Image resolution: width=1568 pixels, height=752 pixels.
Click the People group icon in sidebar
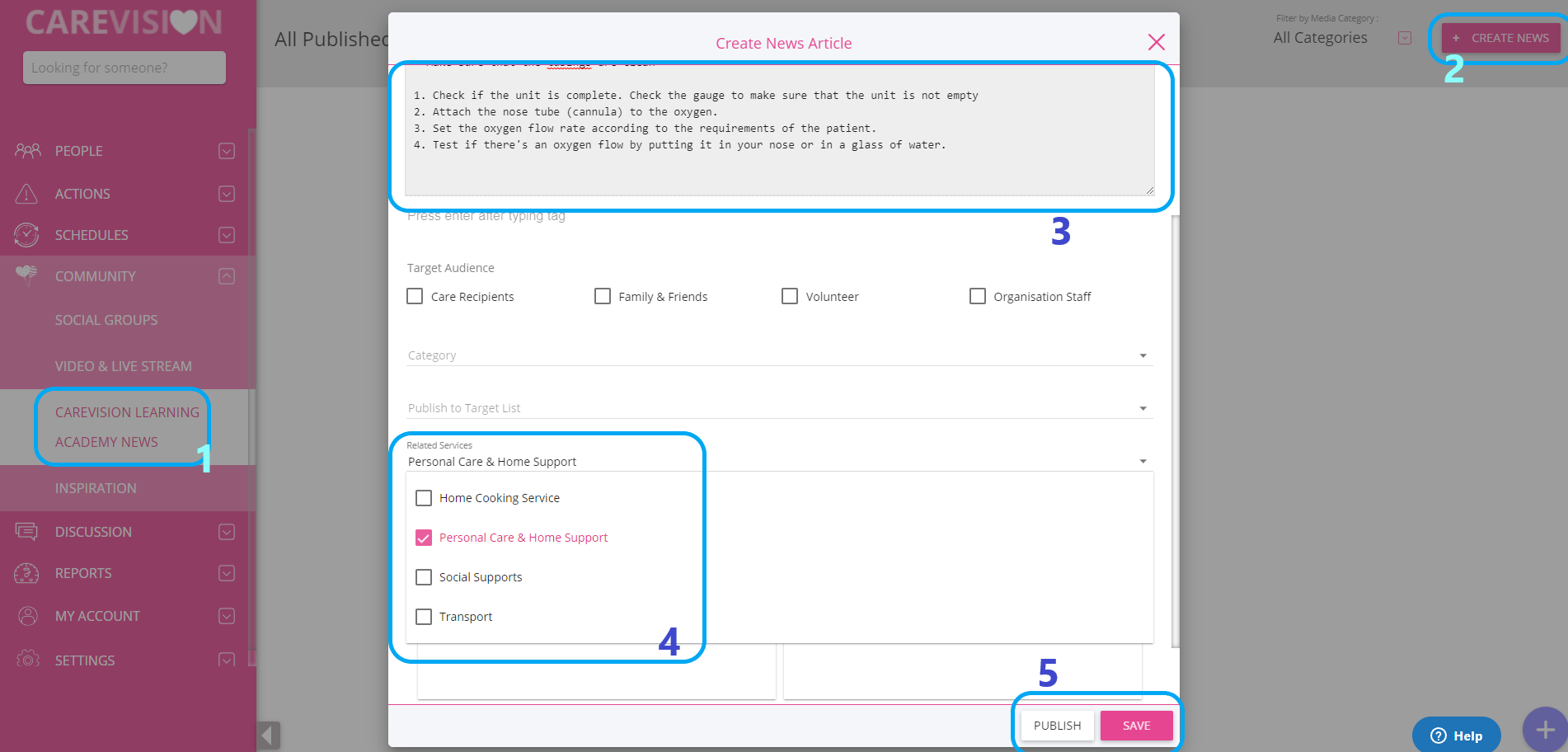click(x=27, y=151)
